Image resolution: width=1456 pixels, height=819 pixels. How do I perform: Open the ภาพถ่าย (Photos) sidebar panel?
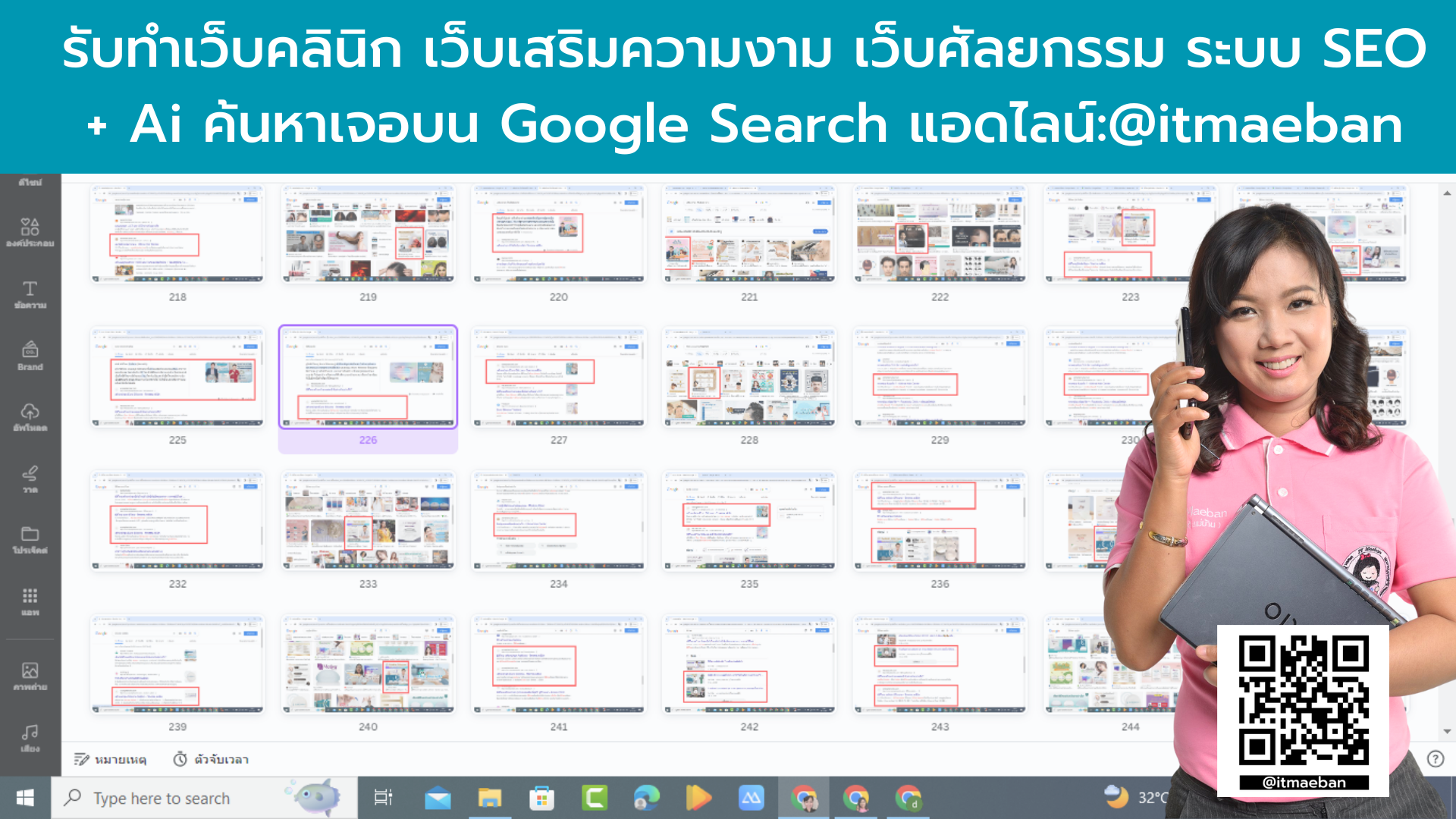pos(30,676)
